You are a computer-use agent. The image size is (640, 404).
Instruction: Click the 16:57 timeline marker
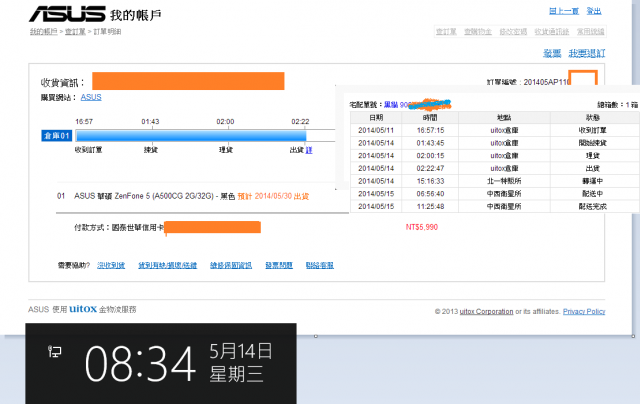tap(84, 122)
